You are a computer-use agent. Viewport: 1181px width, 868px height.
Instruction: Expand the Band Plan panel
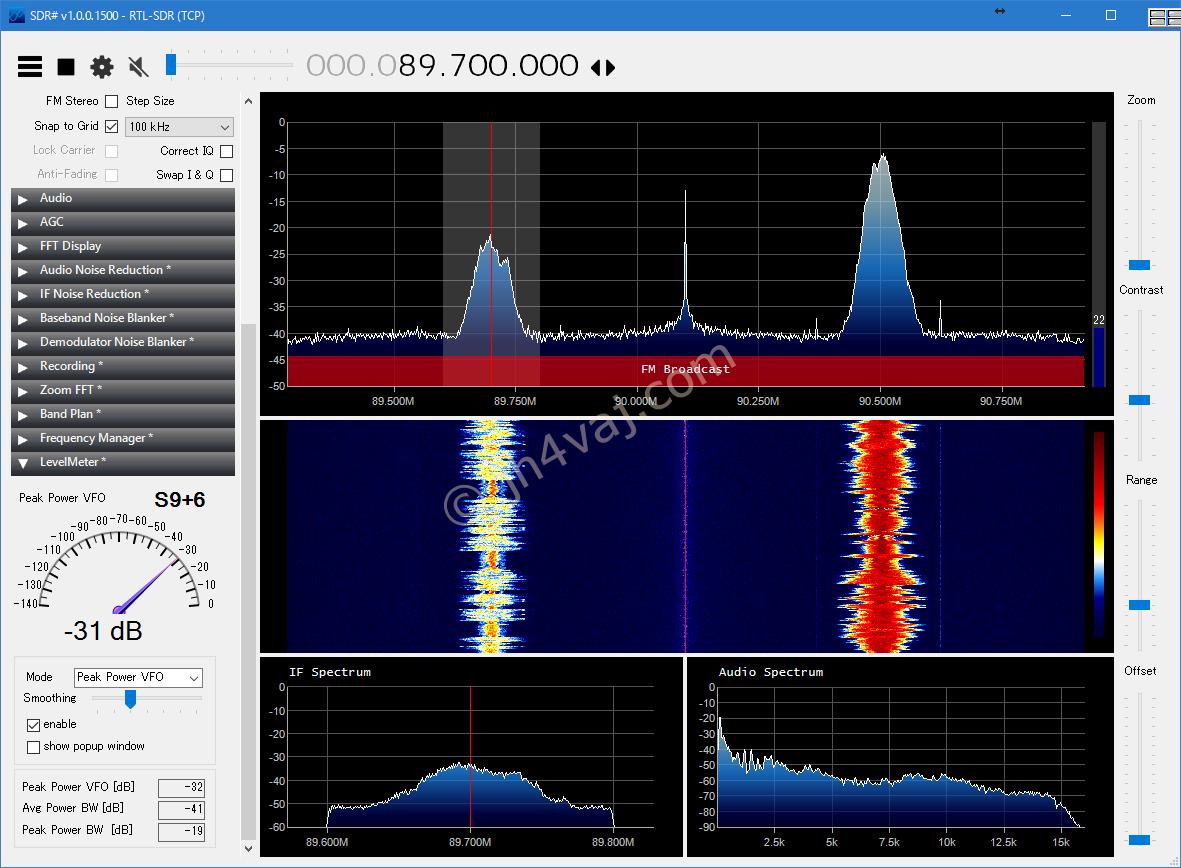coord(123,414)
